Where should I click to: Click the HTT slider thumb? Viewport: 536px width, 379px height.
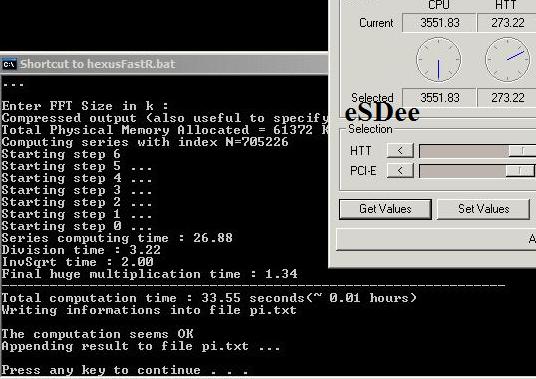tap(522, 151)
